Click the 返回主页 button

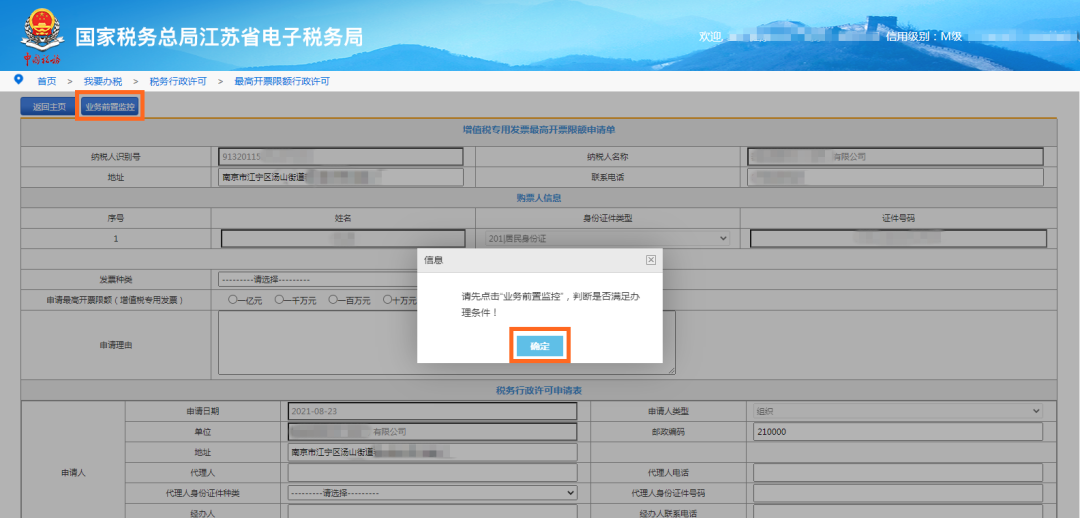(x=49, y=107)
